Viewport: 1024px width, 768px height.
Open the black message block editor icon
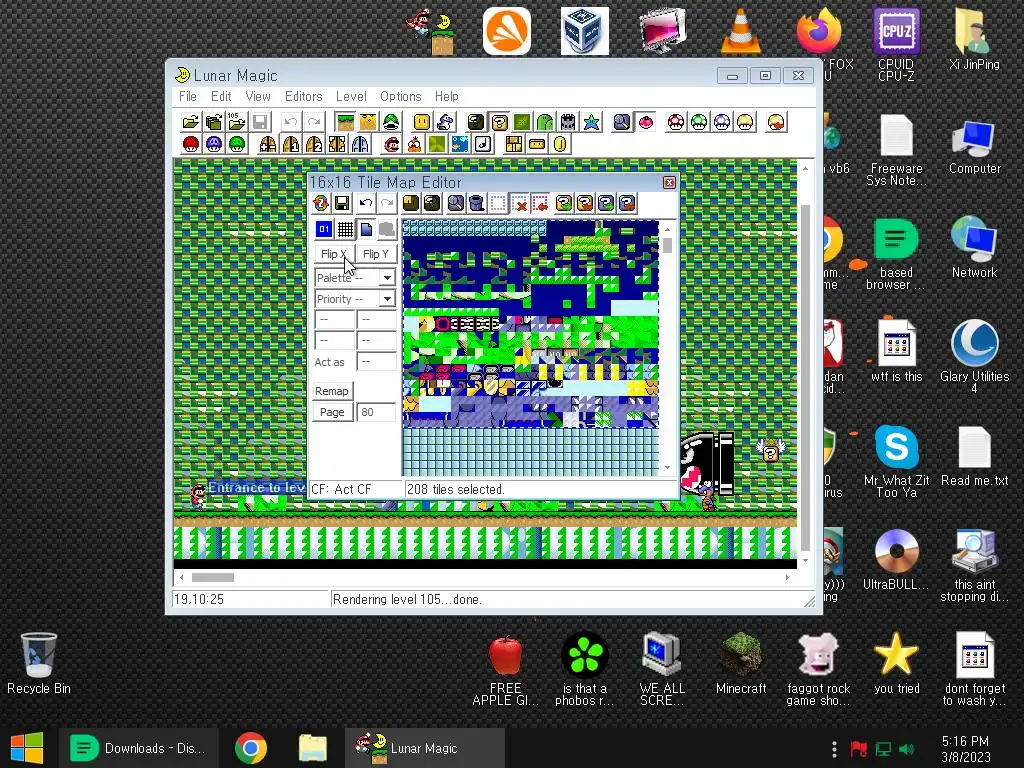[476, 122]
